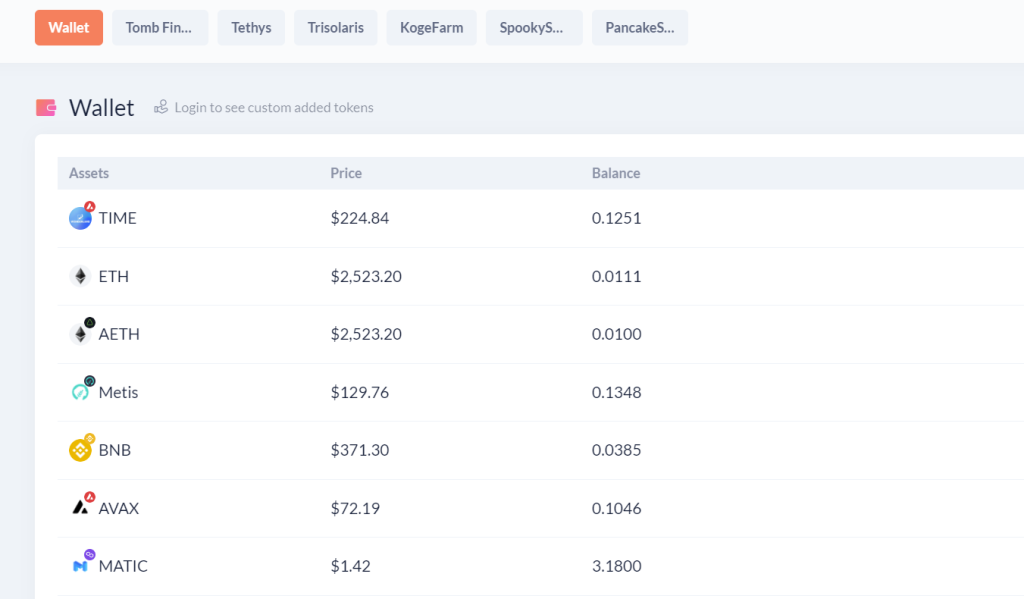Click the 3.1800 MATIC balance
This screenshot has width=1024, height=599.
pyautogui.click(x=616, y=566)
